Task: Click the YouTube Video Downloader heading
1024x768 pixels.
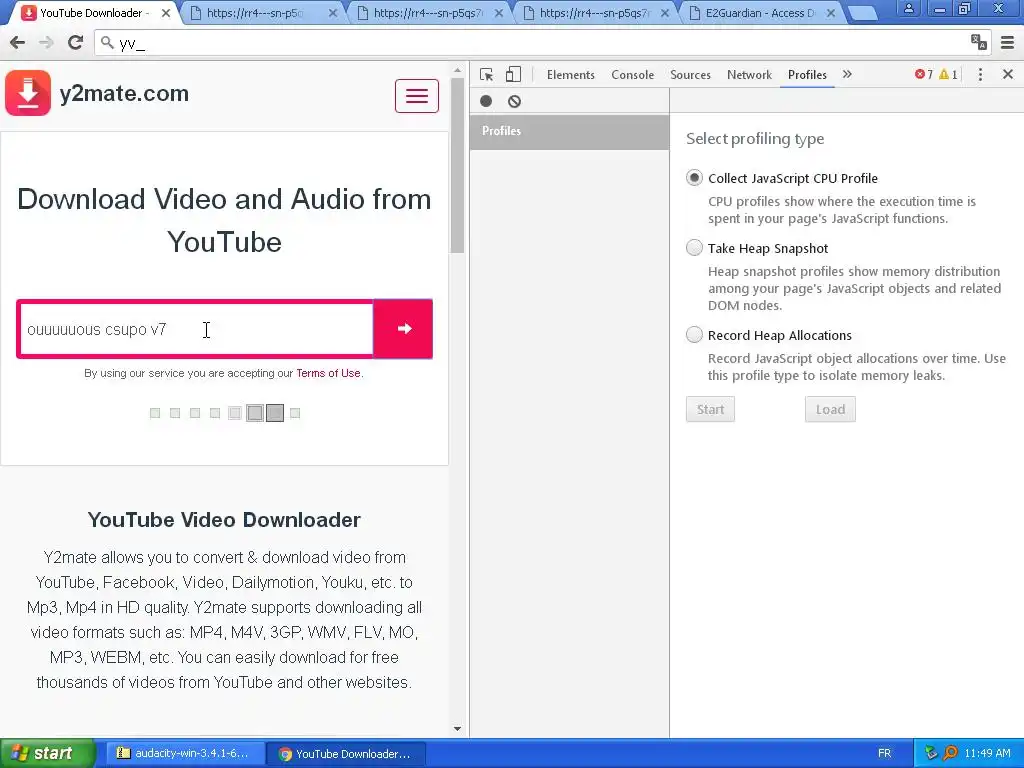Action: pyautogui.click(x=224, y=520)
